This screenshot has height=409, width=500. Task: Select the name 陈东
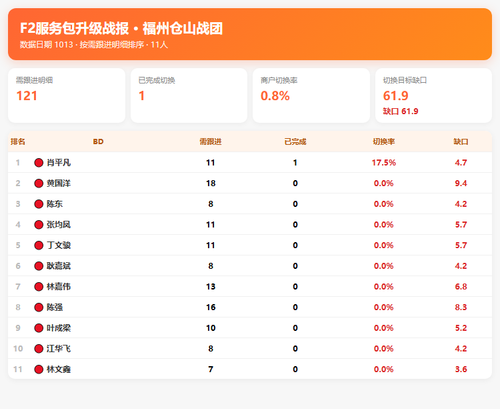(55, 204)
